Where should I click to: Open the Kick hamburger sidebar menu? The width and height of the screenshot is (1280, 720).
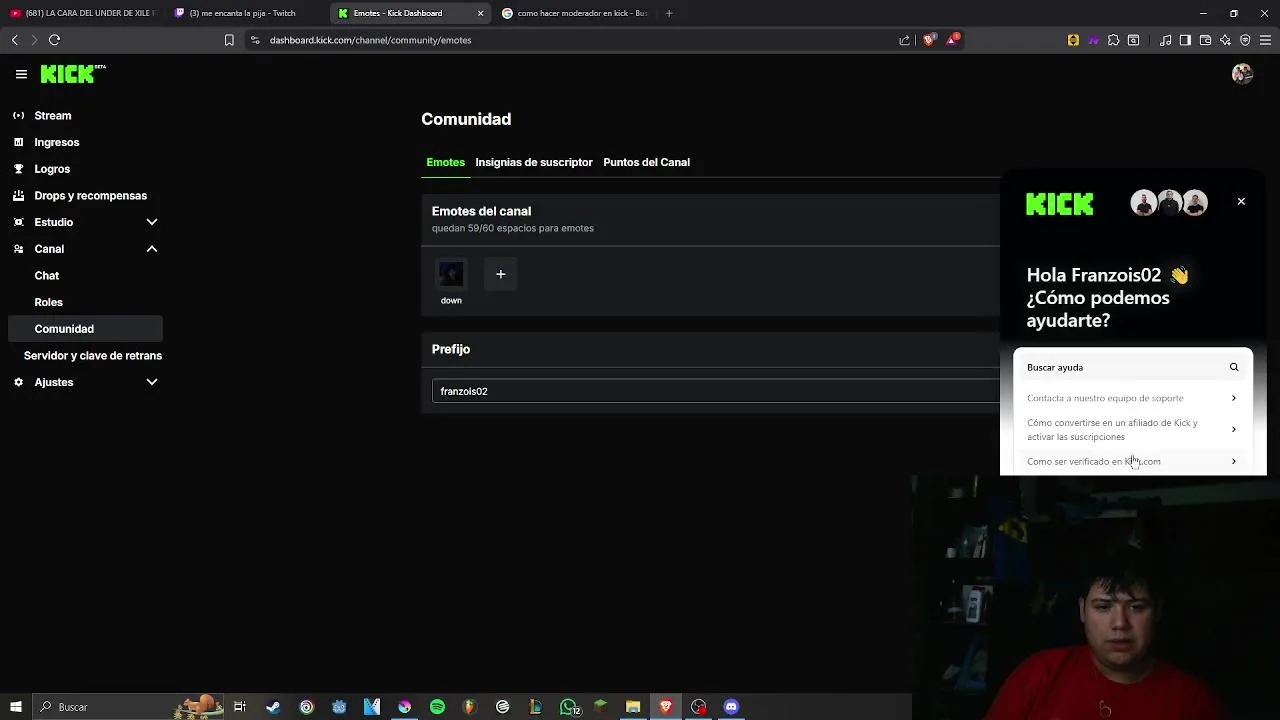[x=21, y=74]
